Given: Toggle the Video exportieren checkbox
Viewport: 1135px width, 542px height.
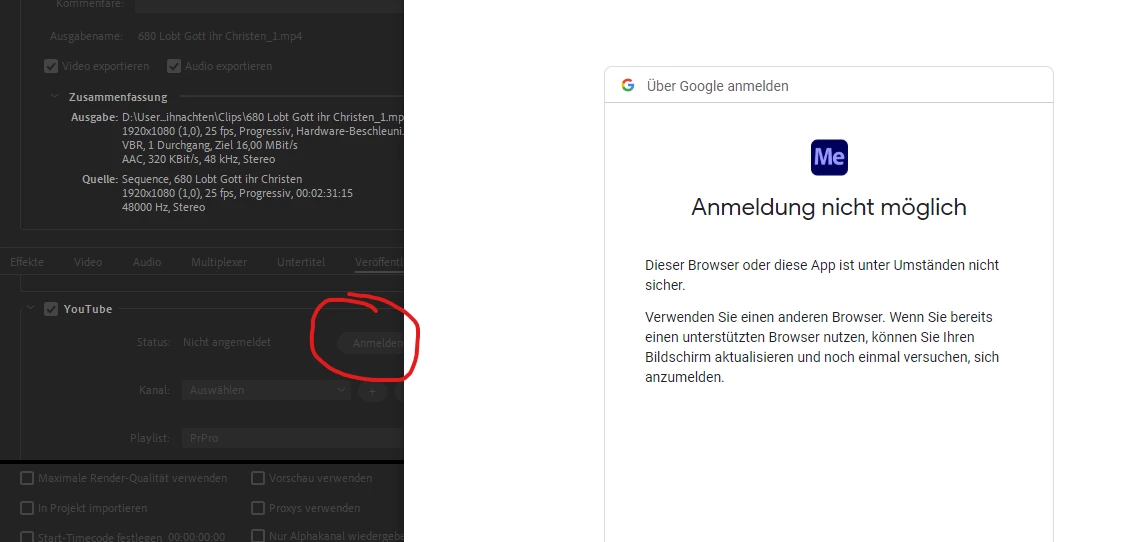Looking at the screenshot, I should click(x=51, y=66).
